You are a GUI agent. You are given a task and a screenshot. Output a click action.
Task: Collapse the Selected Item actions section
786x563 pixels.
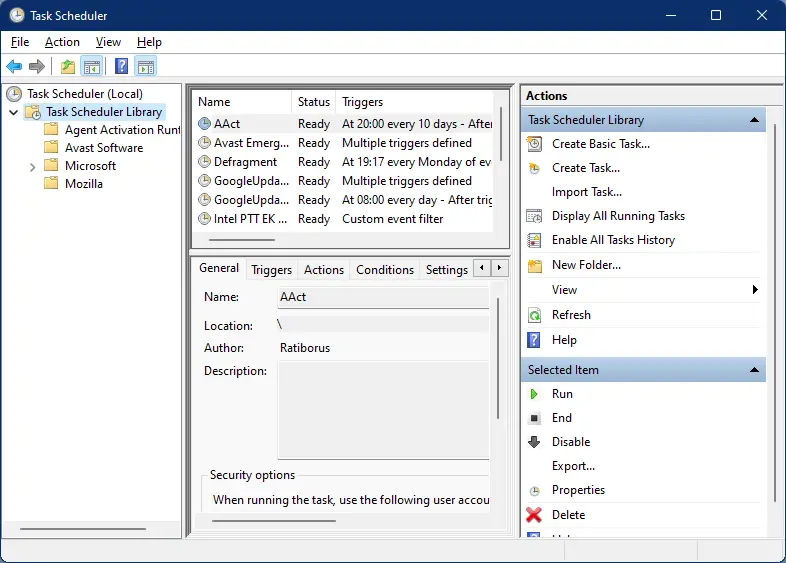click(x=754, y=370)
